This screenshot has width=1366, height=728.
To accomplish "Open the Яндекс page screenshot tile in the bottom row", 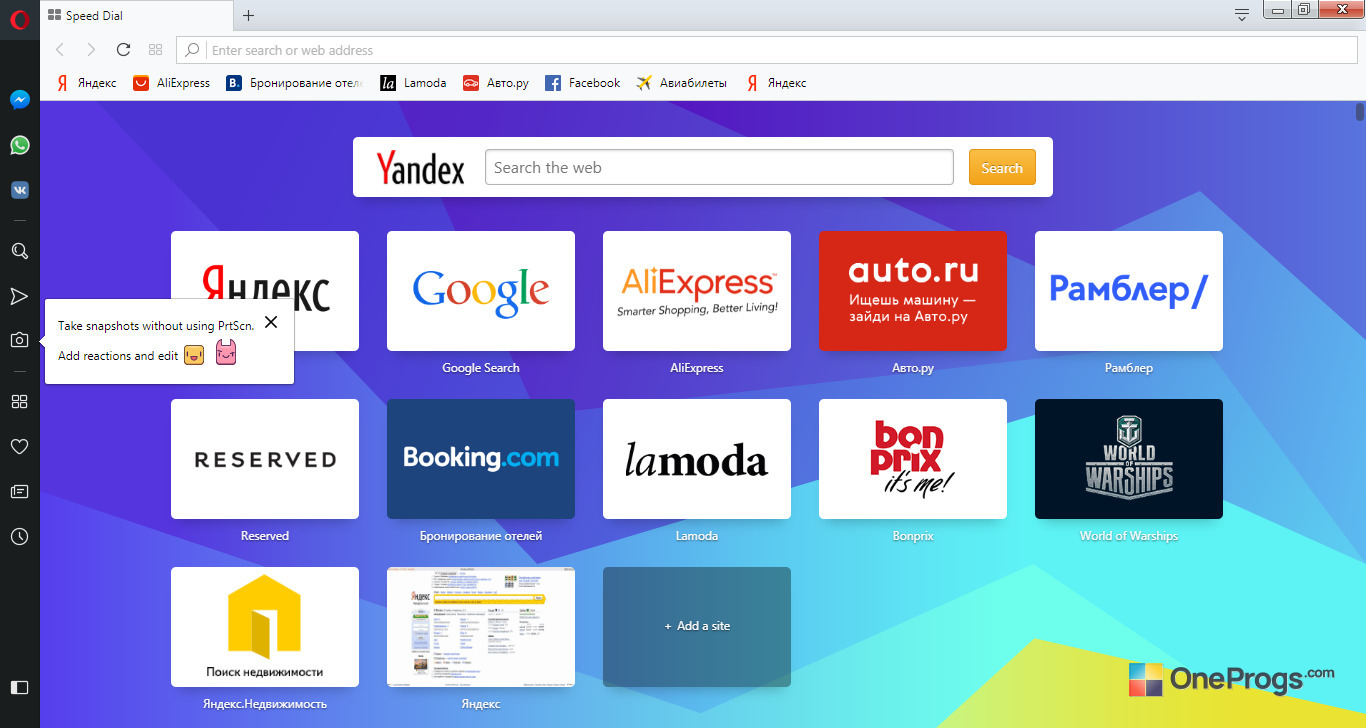I will click(x=481, y=627).
